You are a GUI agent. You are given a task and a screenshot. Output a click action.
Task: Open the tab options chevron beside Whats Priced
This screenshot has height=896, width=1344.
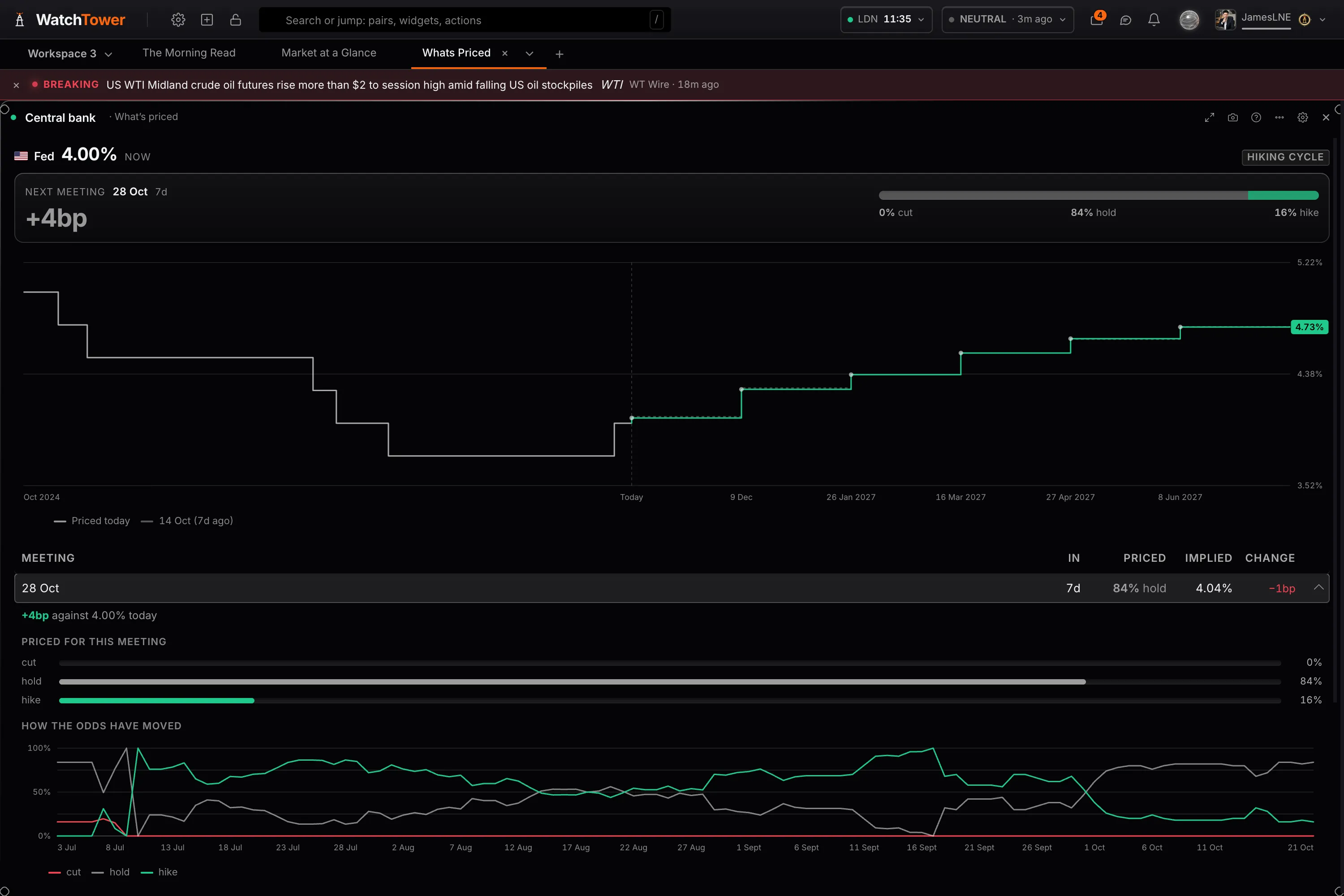coord(529,54)
